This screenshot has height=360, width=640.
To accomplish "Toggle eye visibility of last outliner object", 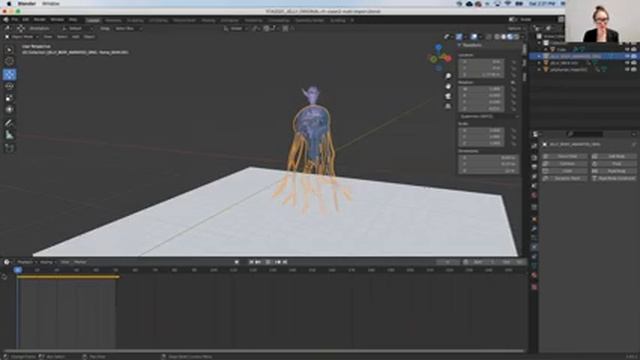I will click(627, 70).
